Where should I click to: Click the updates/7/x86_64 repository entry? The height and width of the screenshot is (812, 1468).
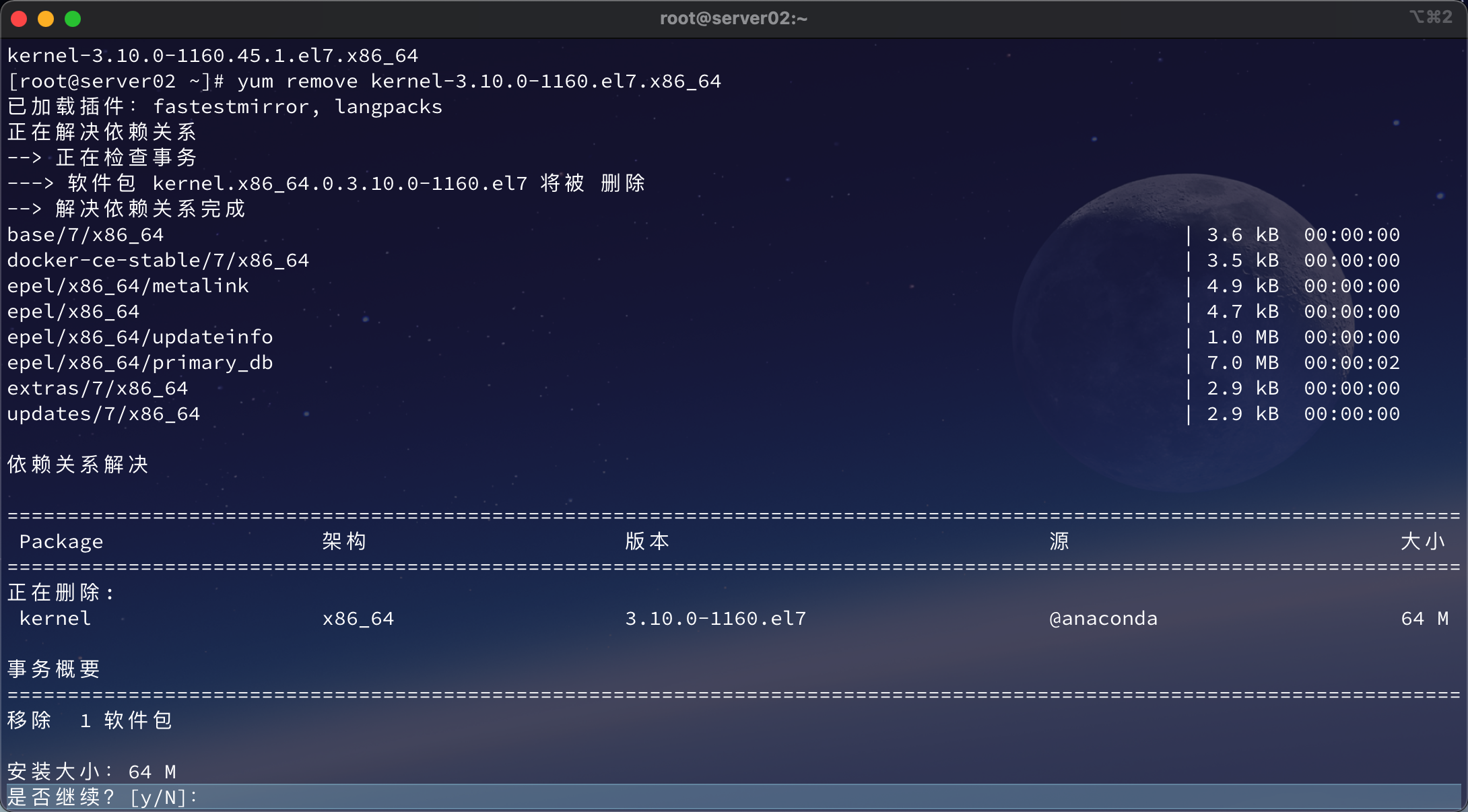pos(103,414)
